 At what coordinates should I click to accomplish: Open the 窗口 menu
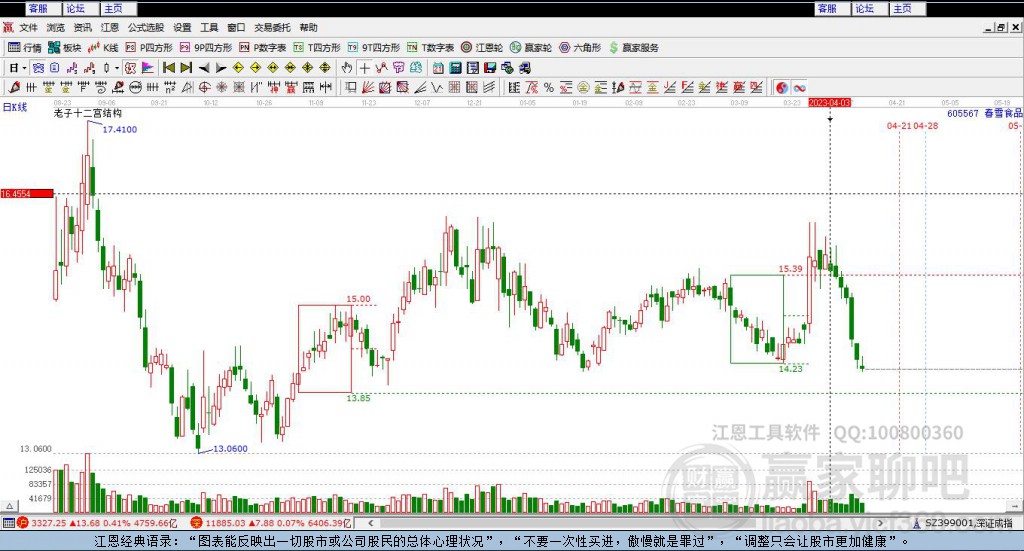point(236,27)
